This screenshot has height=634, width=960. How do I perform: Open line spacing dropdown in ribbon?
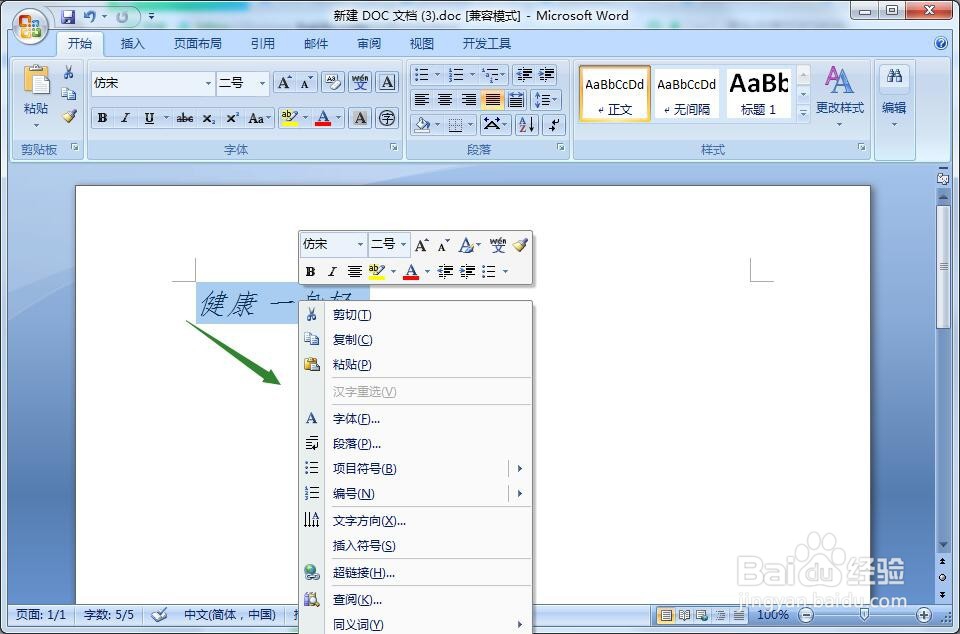[x=545, y=100]
